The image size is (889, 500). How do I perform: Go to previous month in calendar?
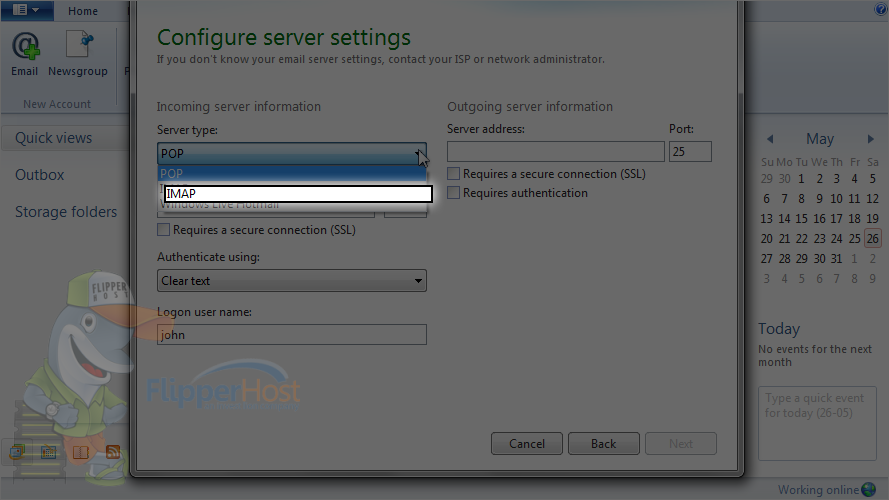click(x=770, y=139)
